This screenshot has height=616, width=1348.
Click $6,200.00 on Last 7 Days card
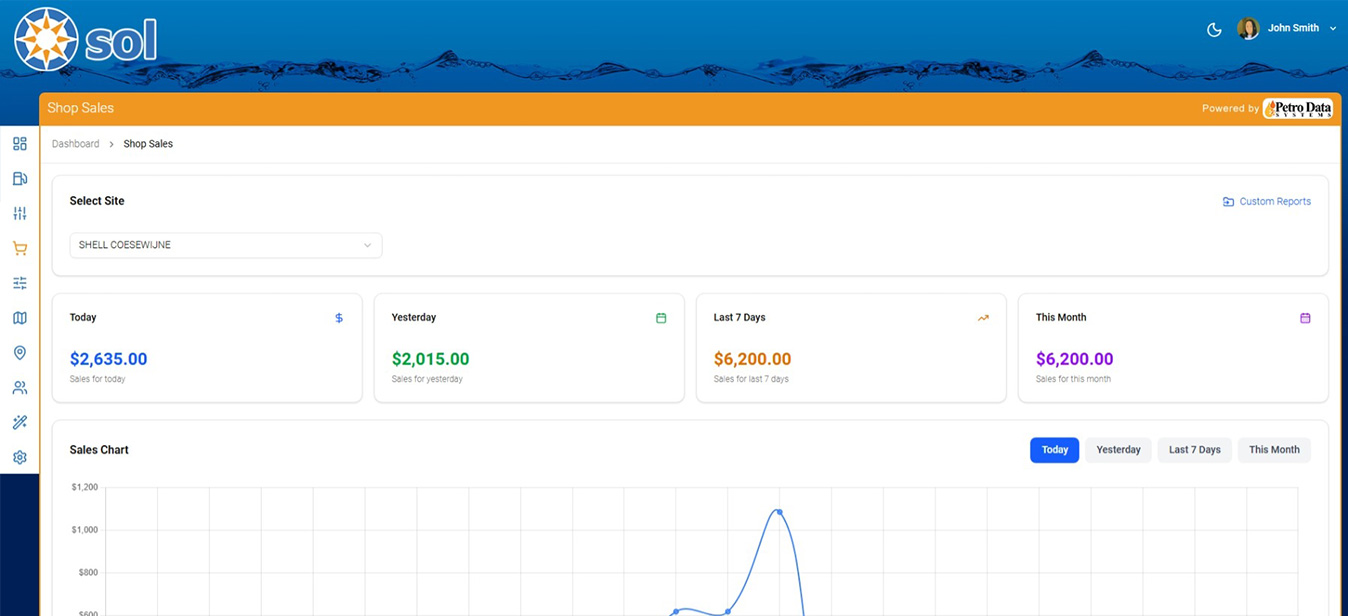click(752, 359)
